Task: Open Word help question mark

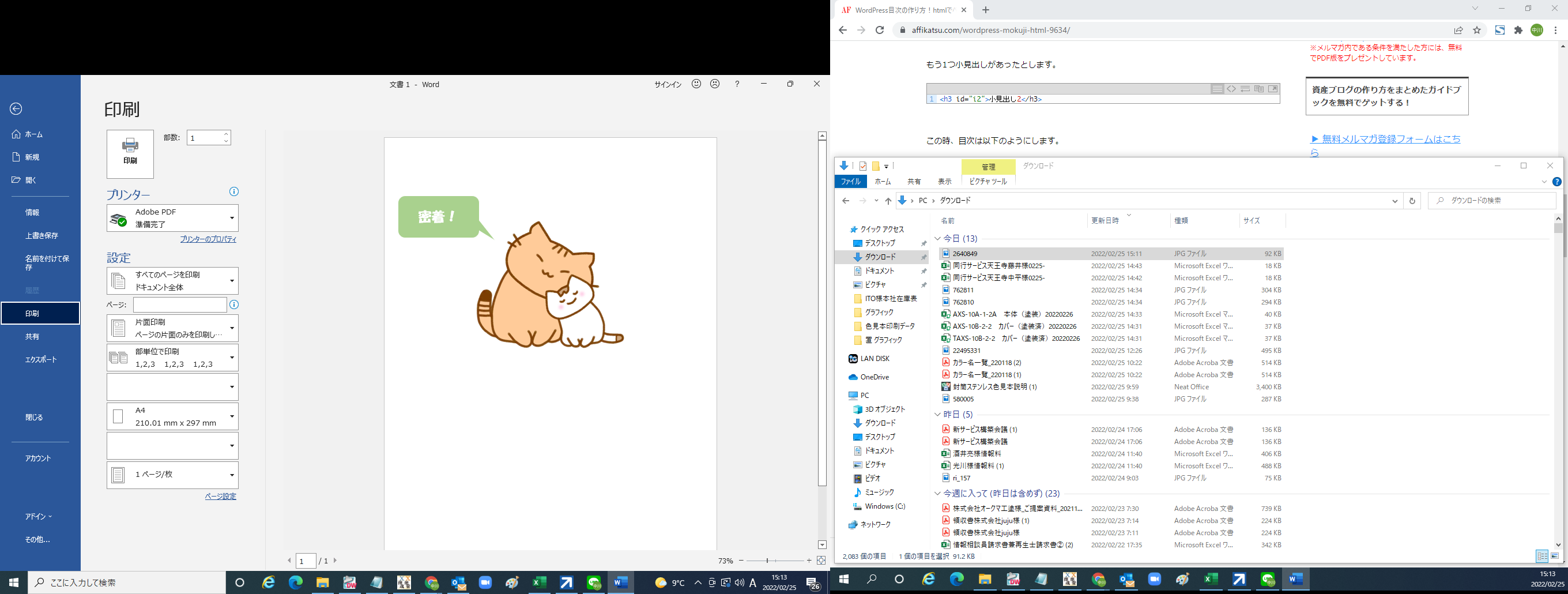Action: (x=737, y=84)
